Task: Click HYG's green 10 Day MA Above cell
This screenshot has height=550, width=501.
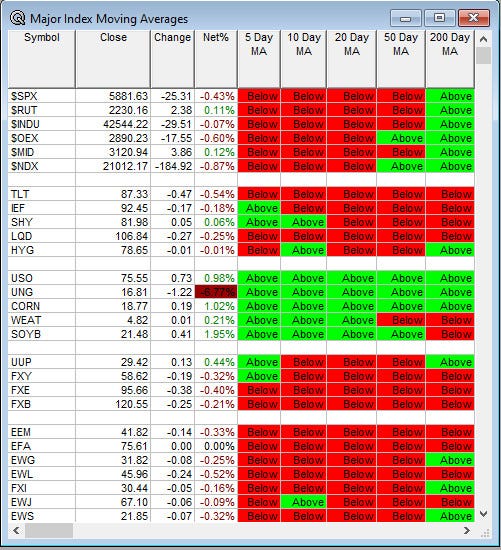Action: [x=304, y=250]
